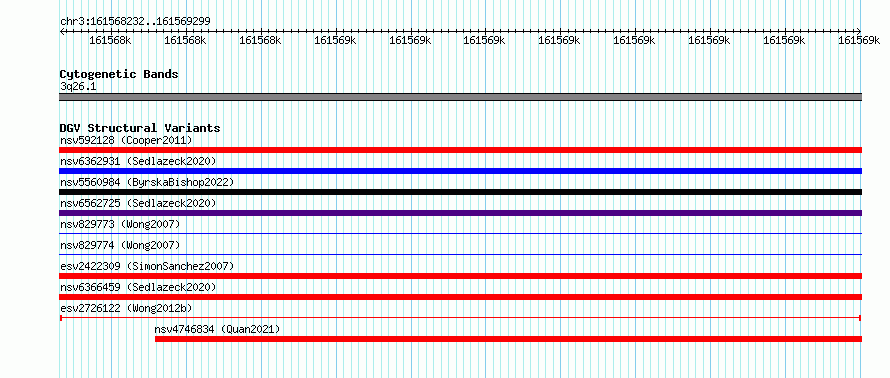This screenshot has width=890, height=378.
Task: Click the Cytogenetic Bands track title
Action: pos(119,74)
